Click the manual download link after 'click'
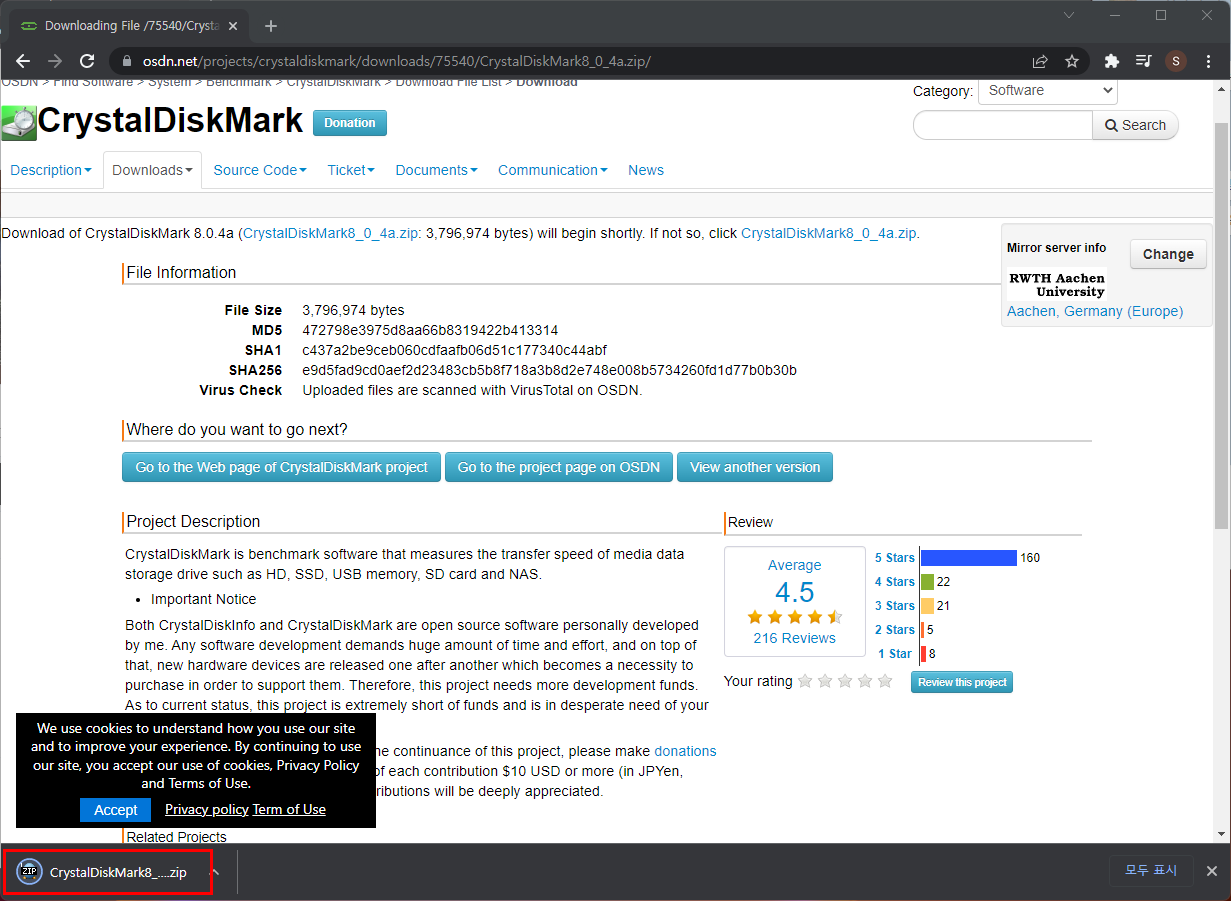This screenshot has width=1231, height=901. click(828, 233)
